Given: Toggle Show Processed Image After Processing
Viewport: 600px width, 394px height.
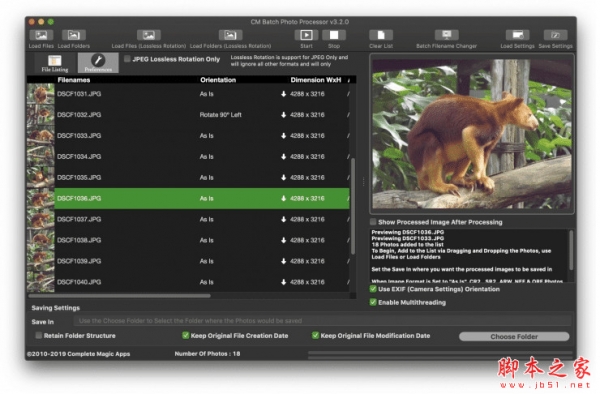Looking at the screenshot, I should (373, 222).
